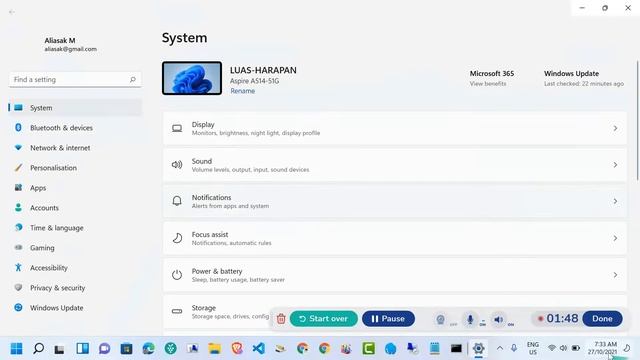This screenshot has width=640, height=360.
Task: Click the Accessibility figure icon
Action: point(18,267)
